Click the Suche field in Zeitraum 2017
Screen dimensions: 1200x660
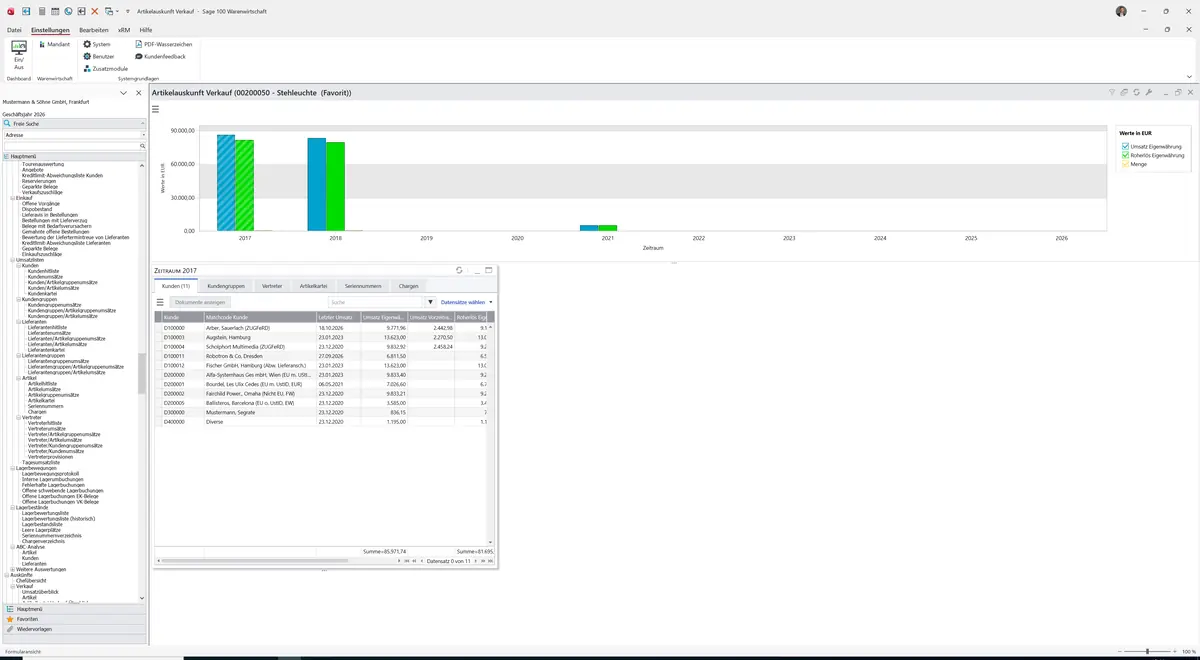377,302
